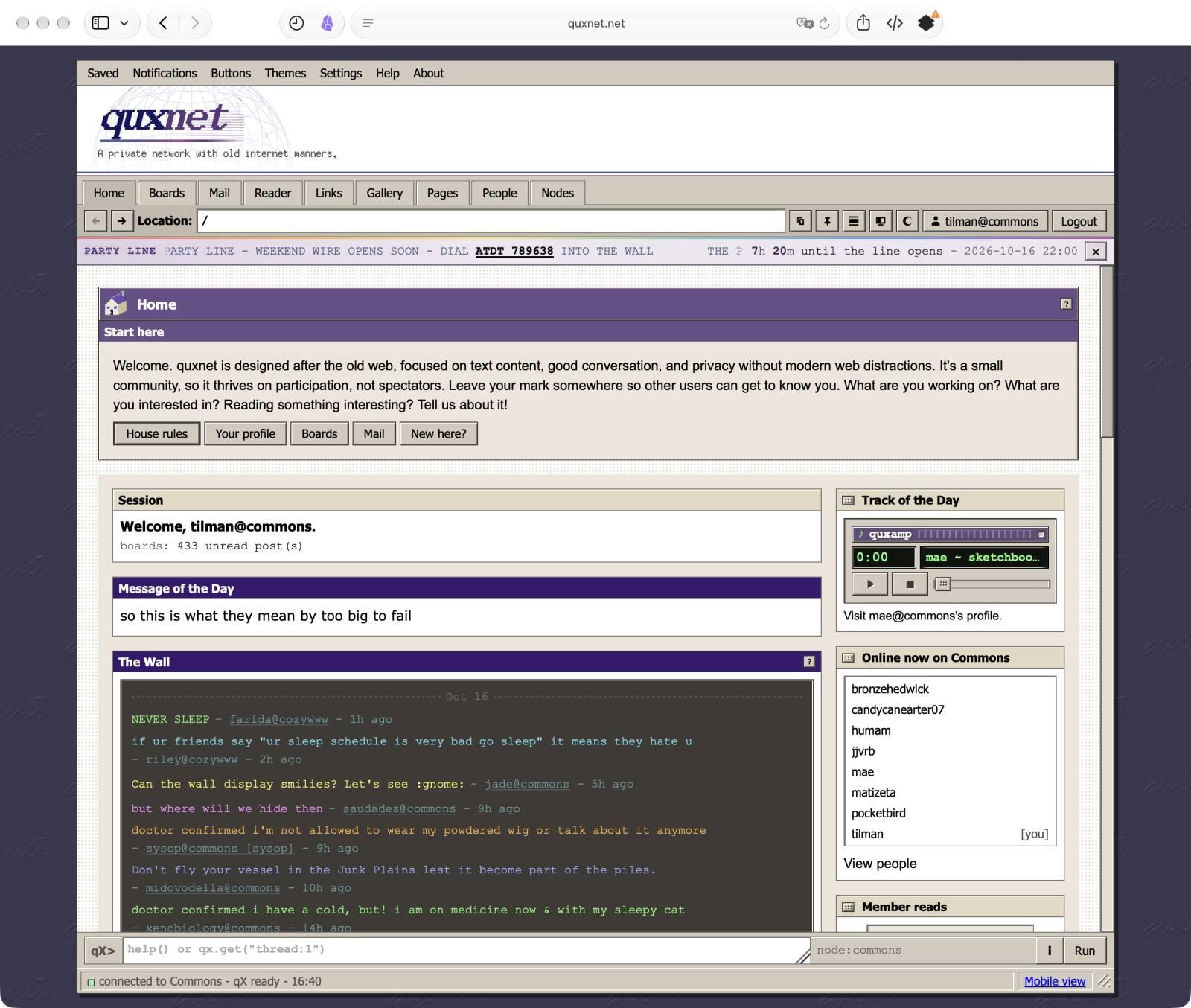Open the Notifications menu
This screenshot has width=1191, height=1008.
[165, 73]
